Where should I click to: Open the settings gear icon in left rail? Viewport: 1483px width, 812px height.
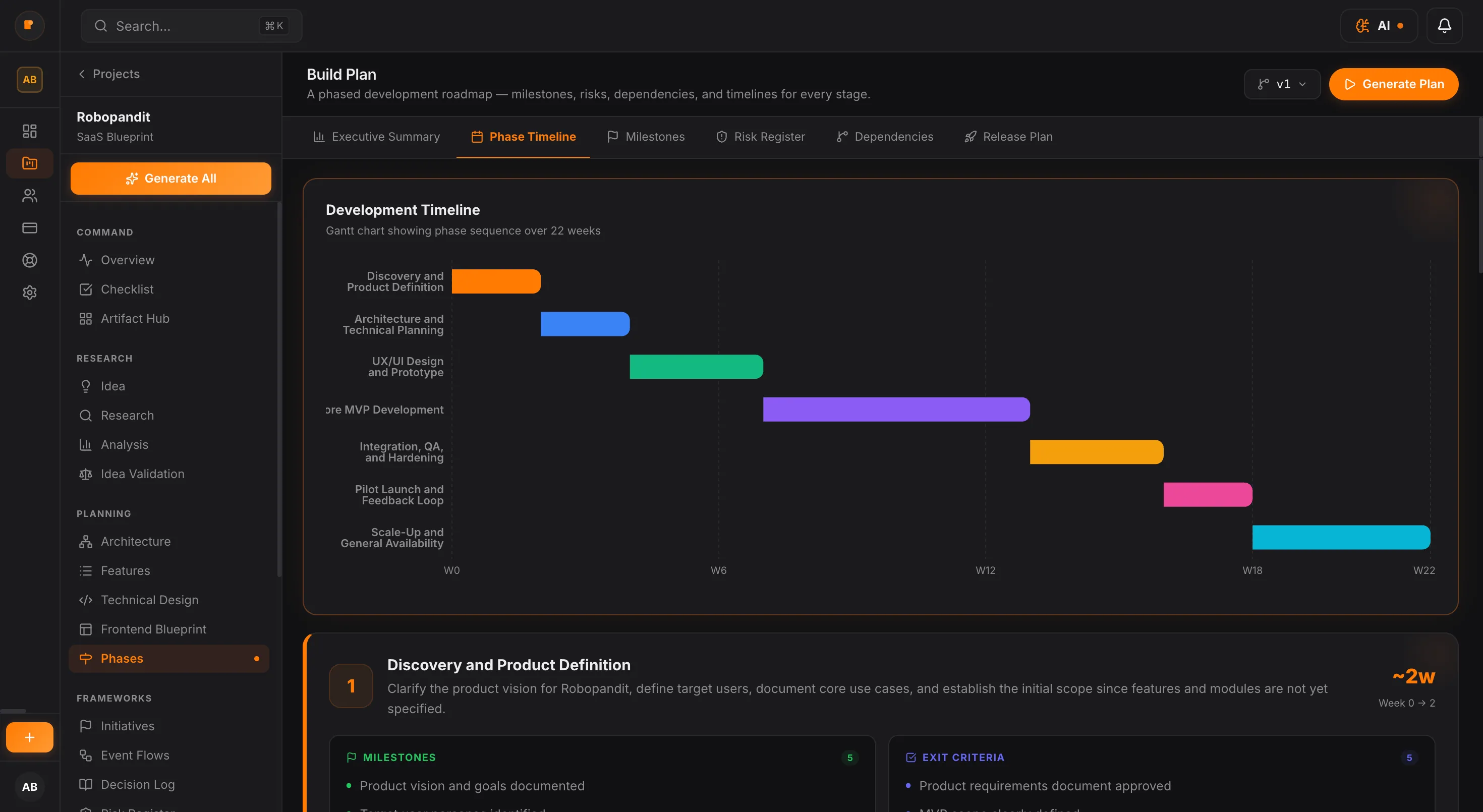coord(29,293)
